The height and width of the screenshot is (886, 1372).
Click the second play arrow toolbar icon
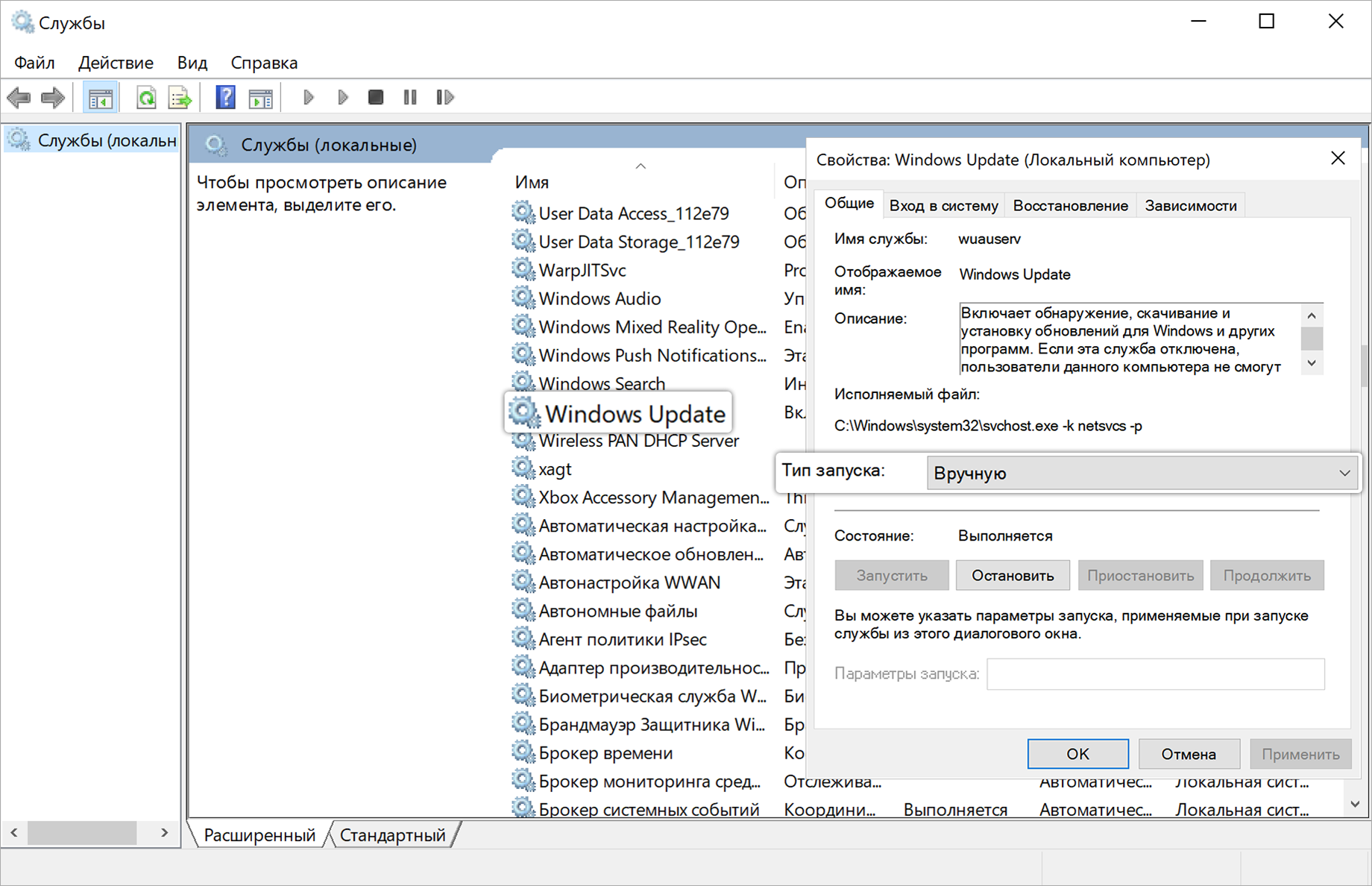[x=342, y=97]
